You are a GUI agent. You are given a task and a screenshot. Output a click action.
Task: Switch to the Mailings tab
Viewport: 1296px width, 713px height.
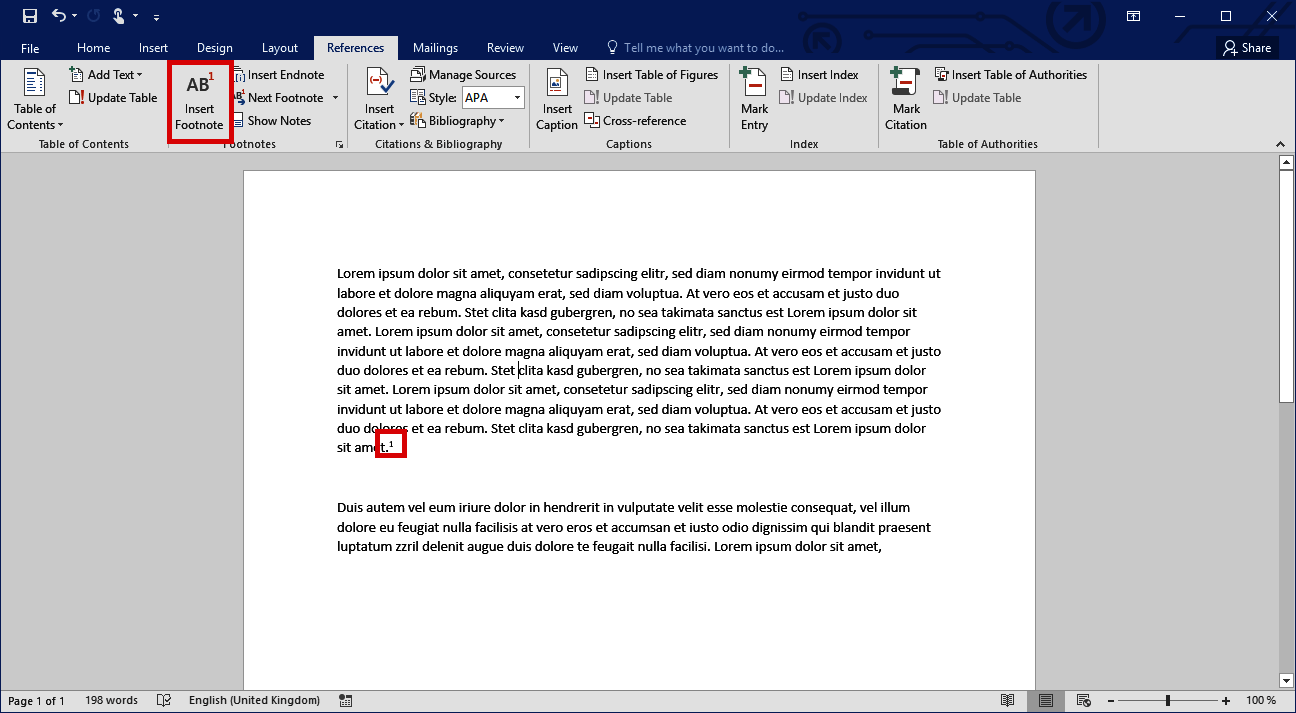(x=435, y=47)
